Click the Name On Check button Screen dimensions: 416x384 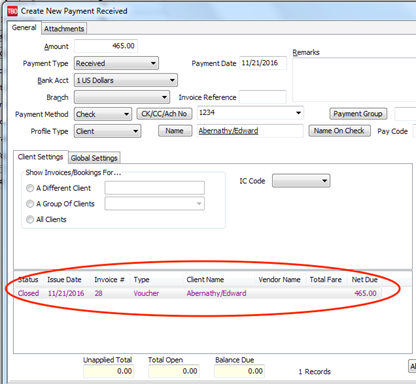click(x=339, y=131)
